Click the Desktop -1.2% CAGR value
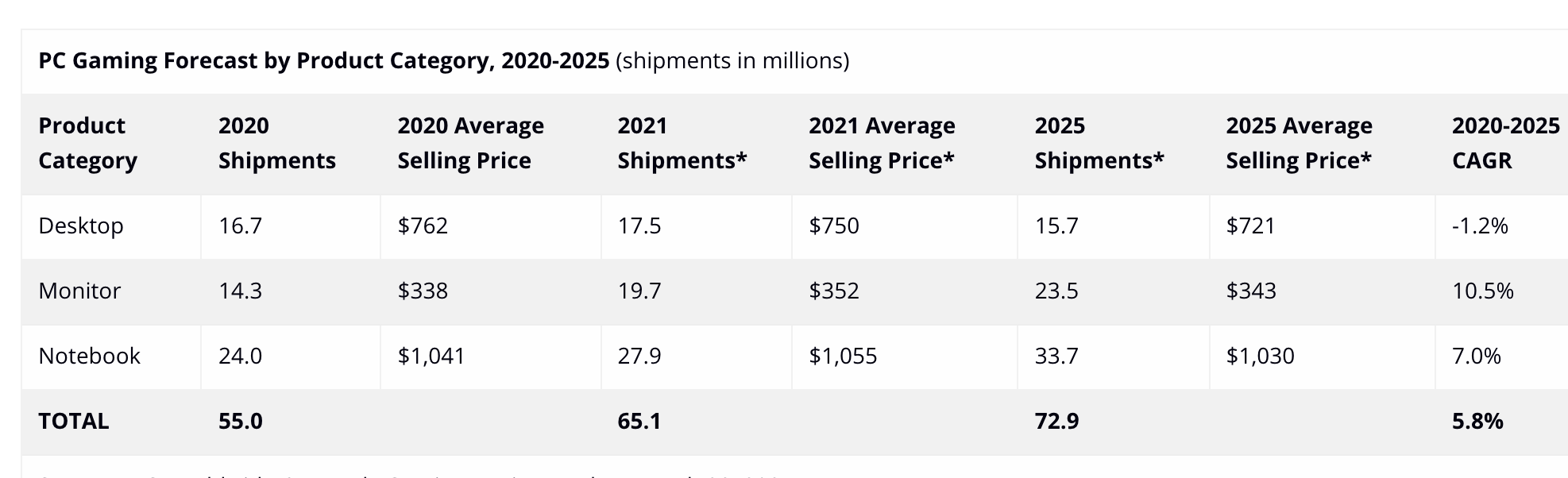The width and height of the screenshot is (1568, 478). point(1480,226)
